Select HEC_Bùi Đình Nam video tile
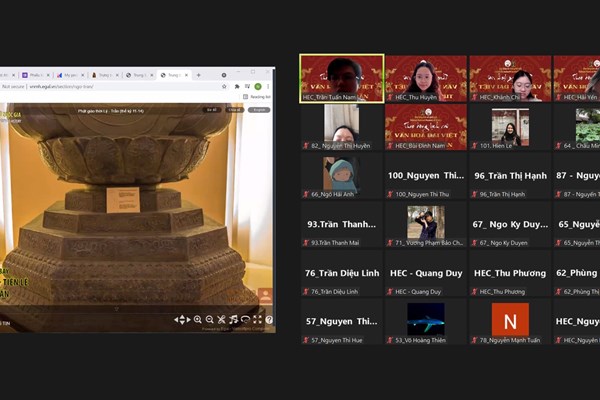 click(x=426, y=127)
